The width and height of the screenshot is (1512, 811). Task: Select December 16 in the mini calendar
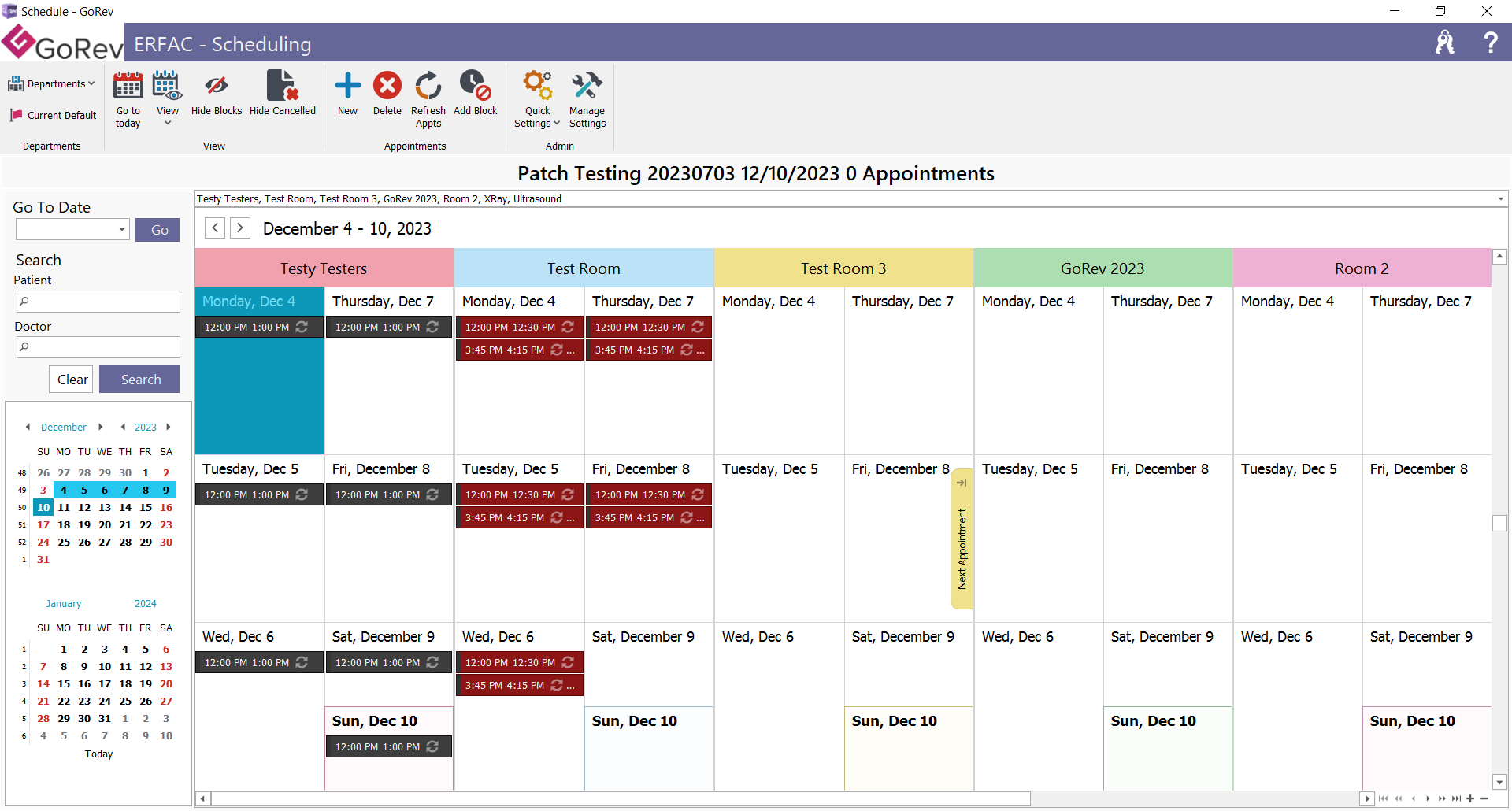[x=166, y=507]
